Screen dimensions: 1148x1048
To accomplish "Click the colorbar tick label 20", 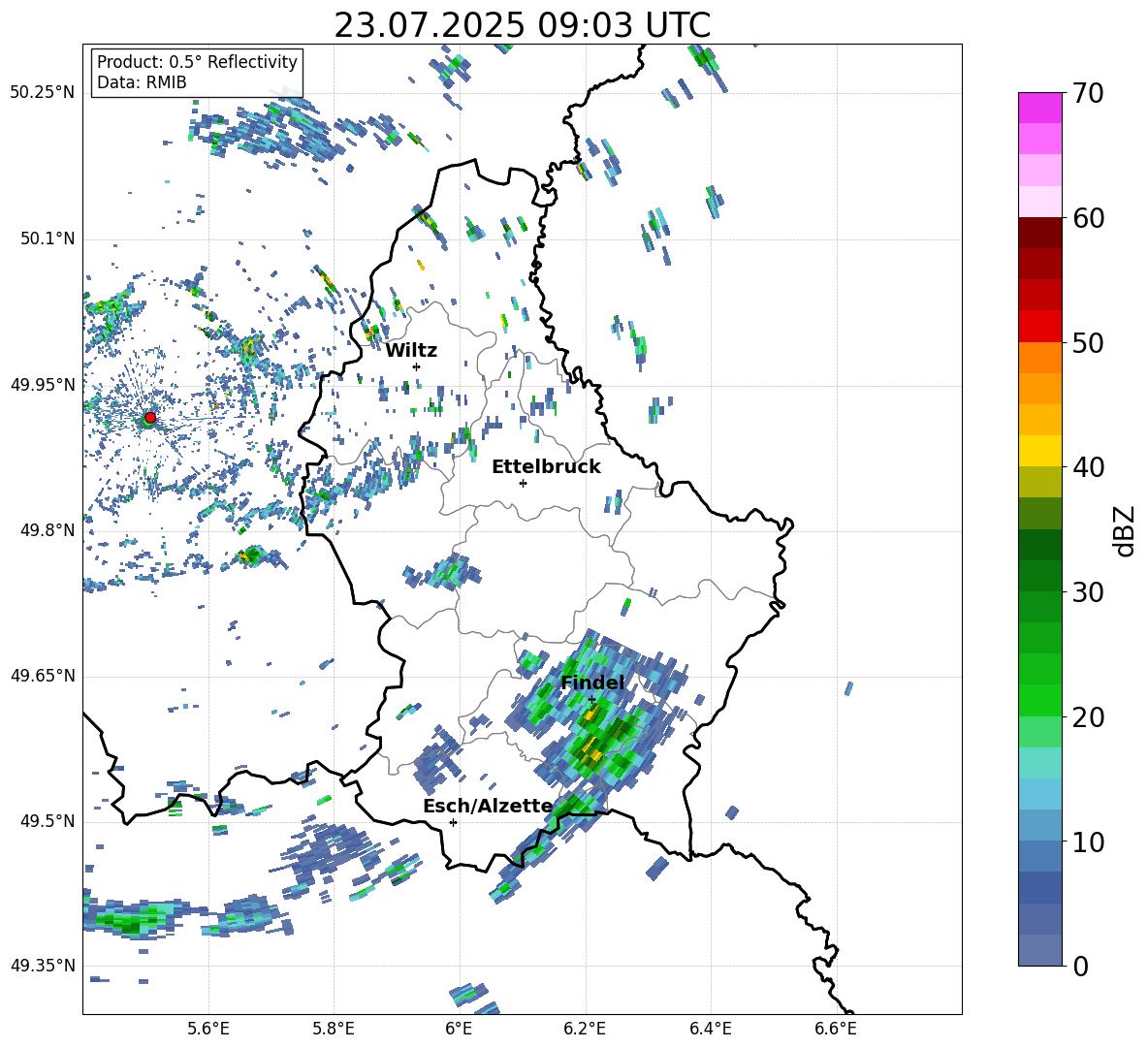I will click(x=1088, y=716).
